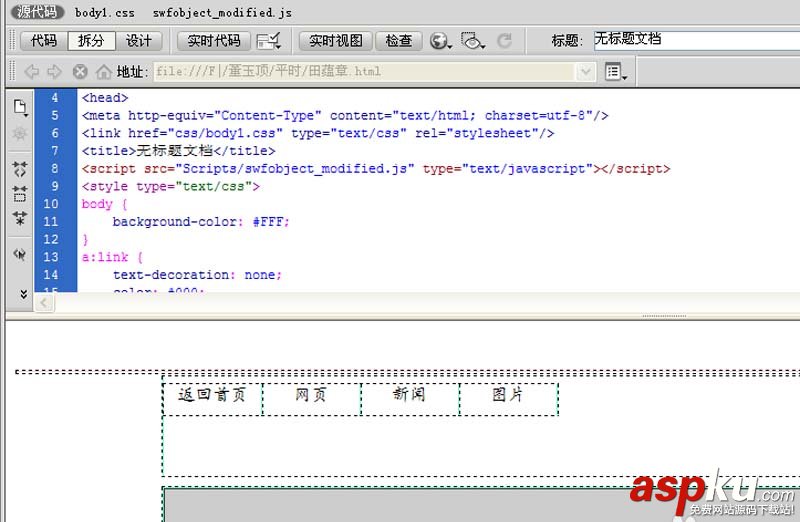
Task: Click 新闻 nav item in design view
Action: pos(410,394)
